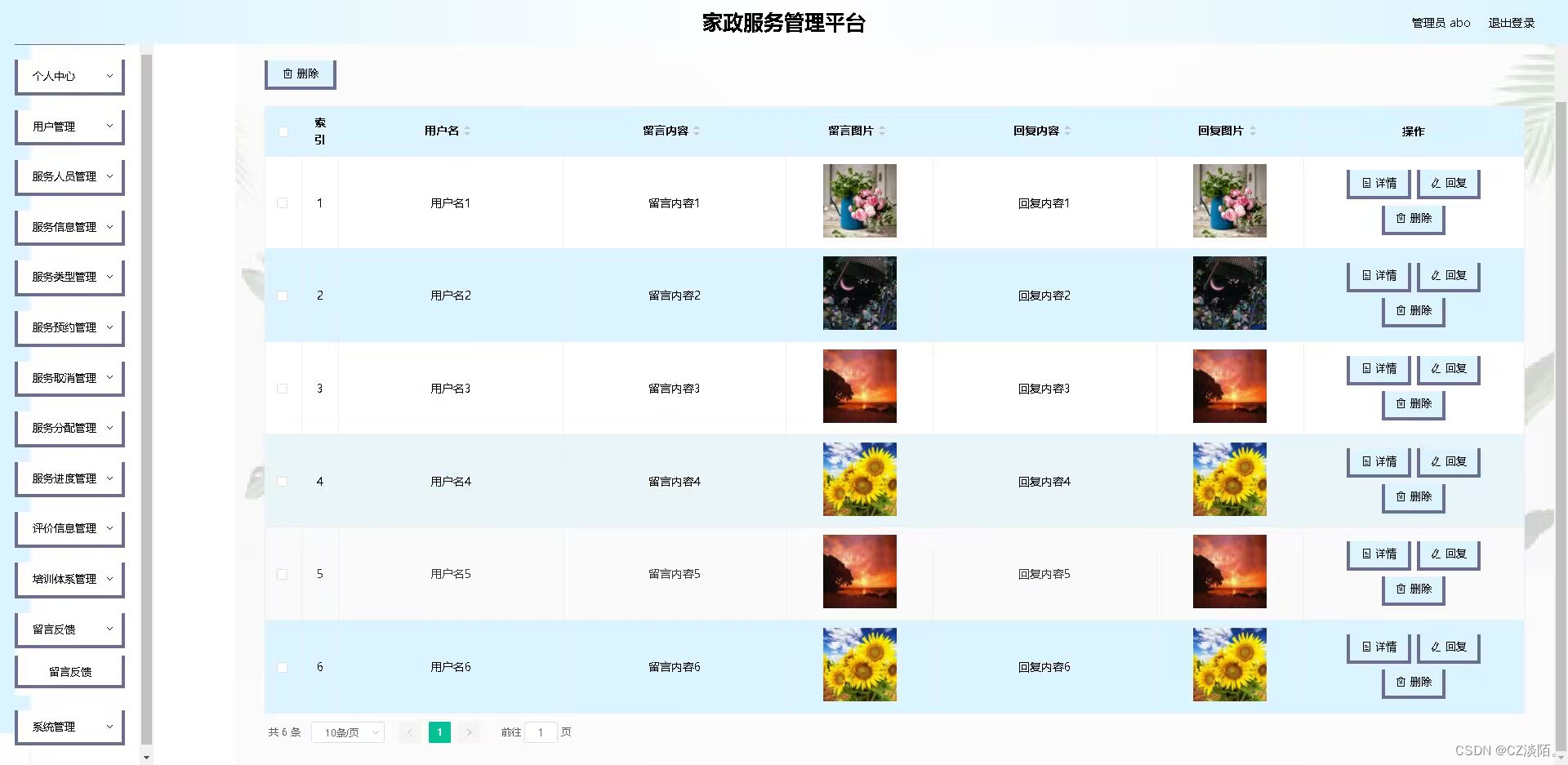Image resolution: width=1568 pixels, height=765 pixels.
Task: Sort table by 留言图片 column arrows
Action: tap(882, 131)
